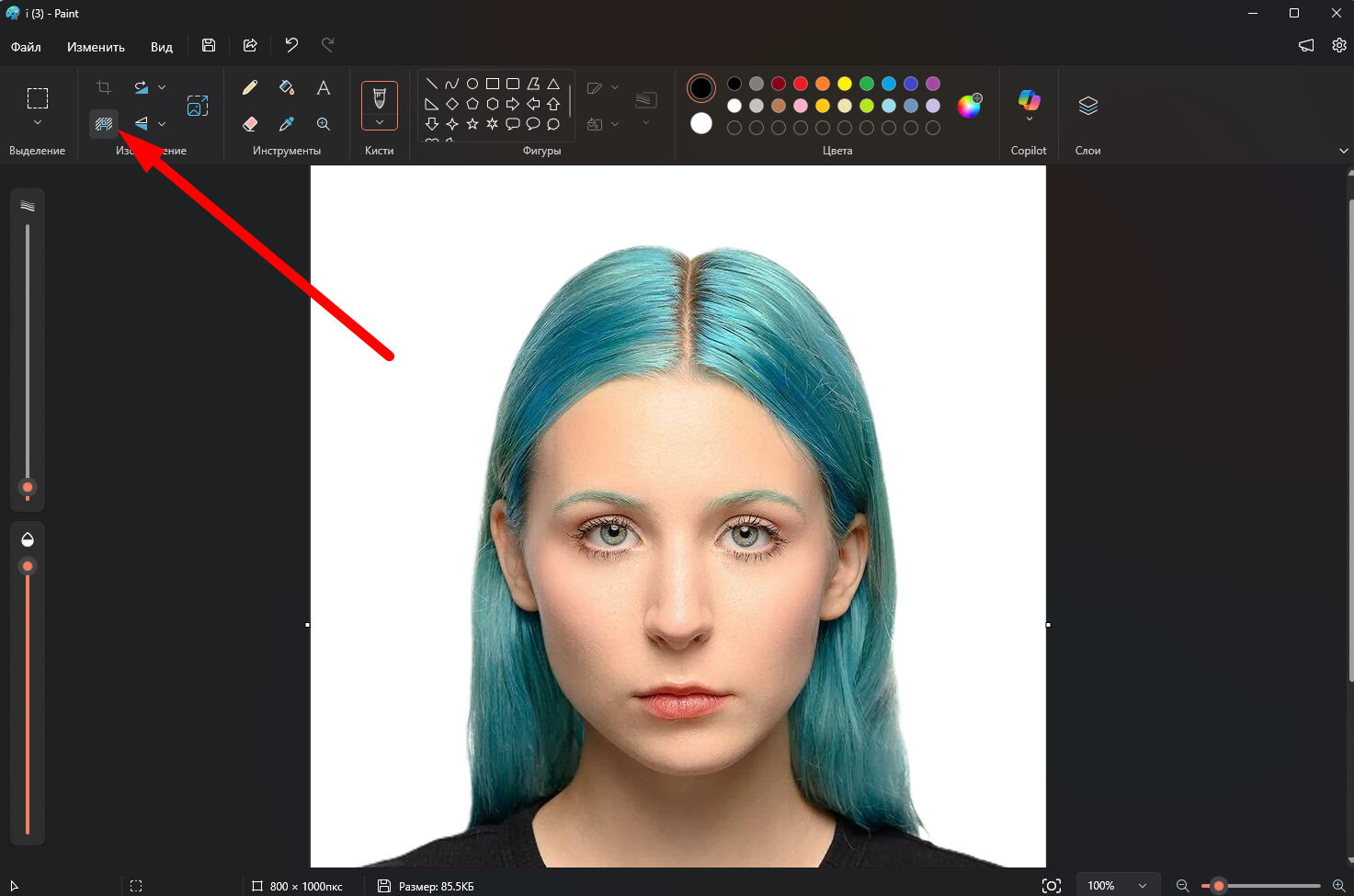This screenshot has width=1354, height=896.
Task: Open Paint settings gear
Action: click(1339, 45)
